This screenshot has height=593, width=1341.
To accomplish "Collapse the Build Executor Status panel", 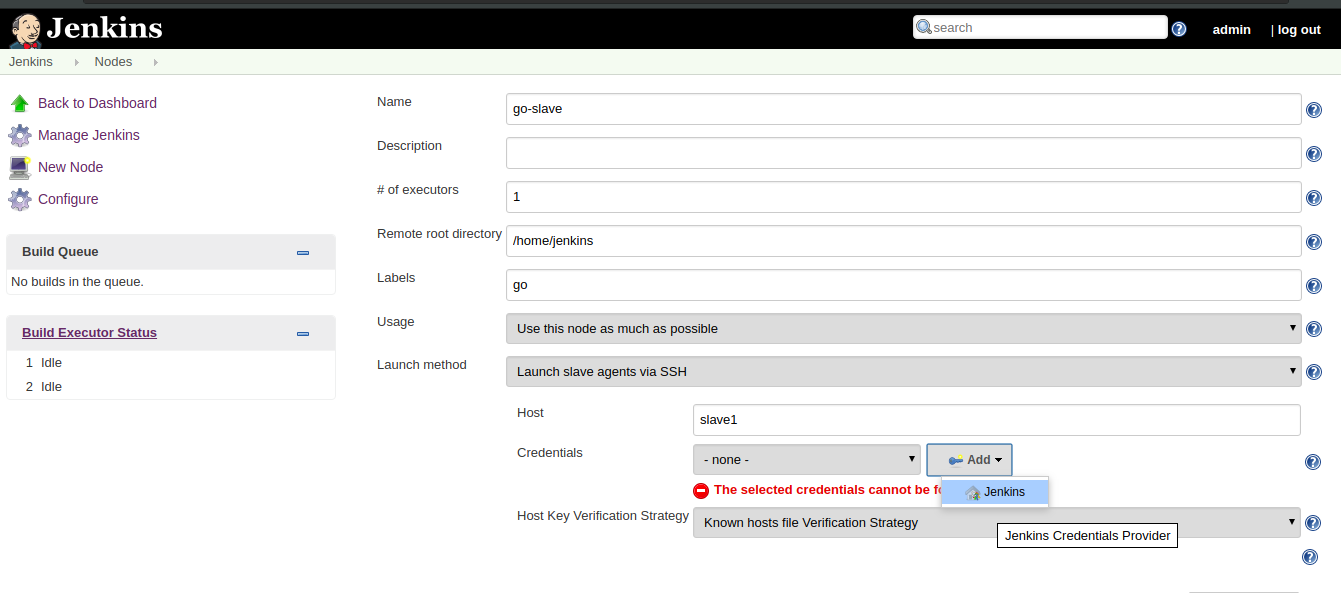I will click(x=303, y=334).
